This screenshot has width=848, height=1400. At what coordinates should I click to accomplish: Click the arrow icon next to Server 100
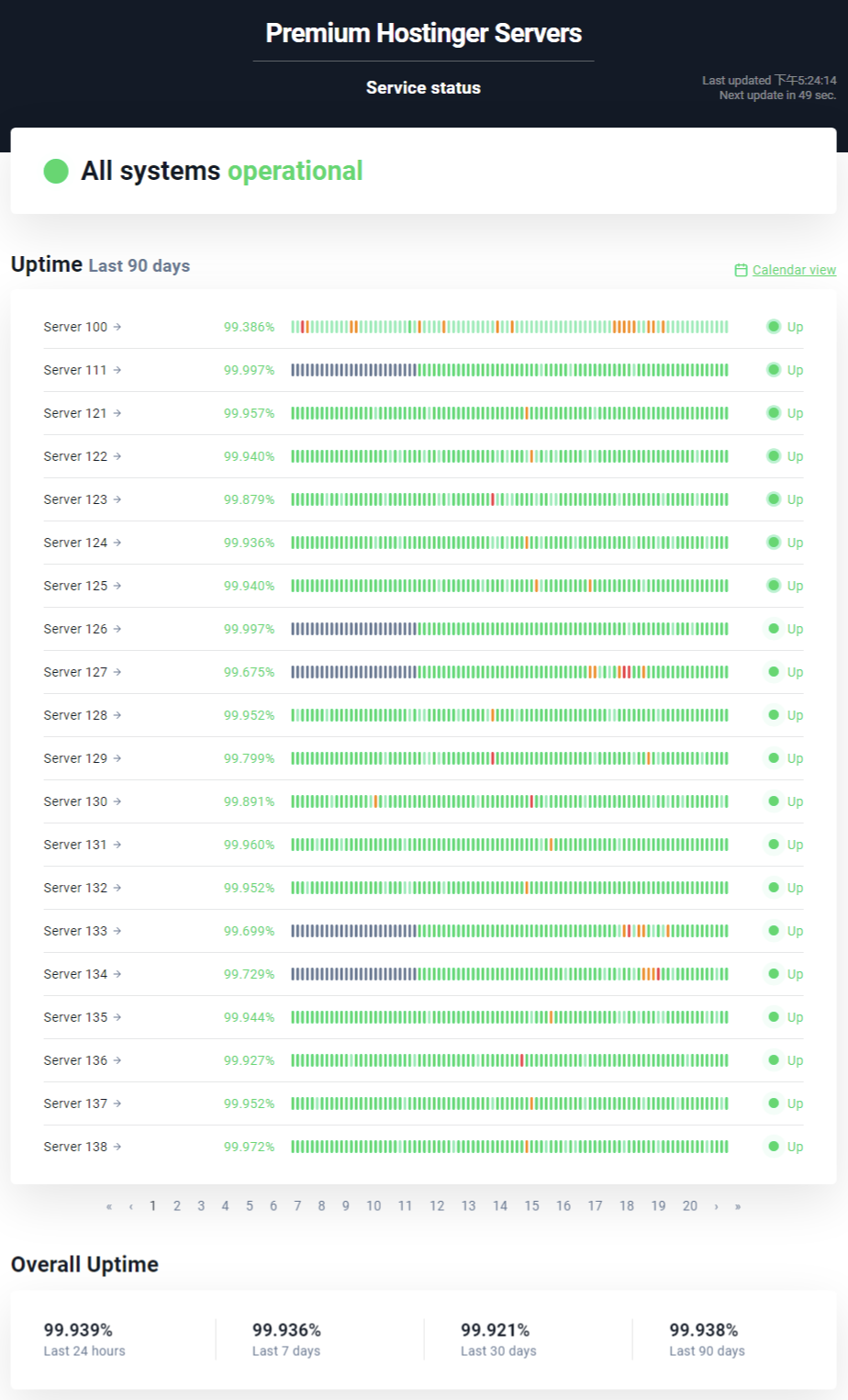117,327
